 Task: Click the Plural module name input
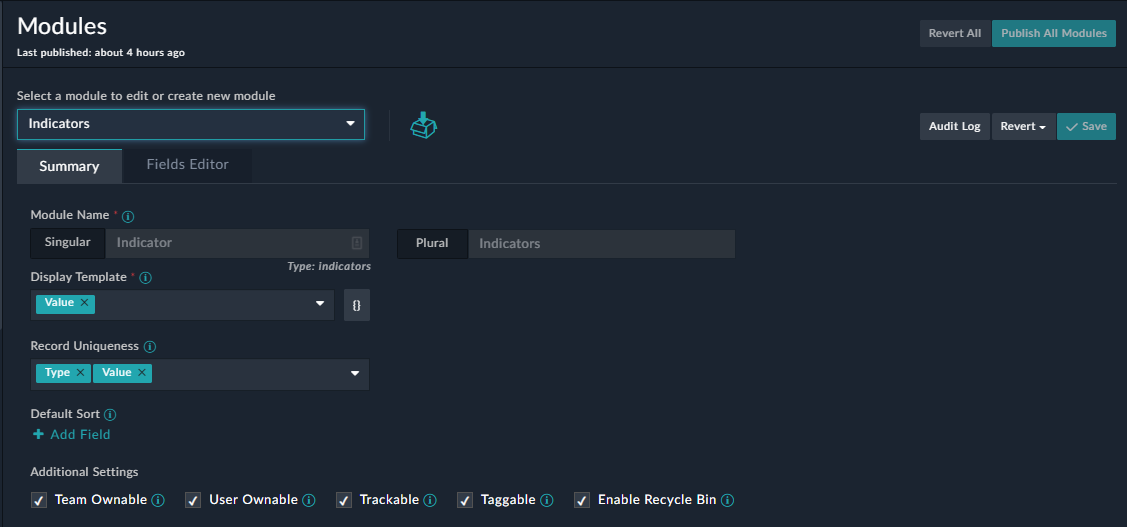(x=602, y=244)
